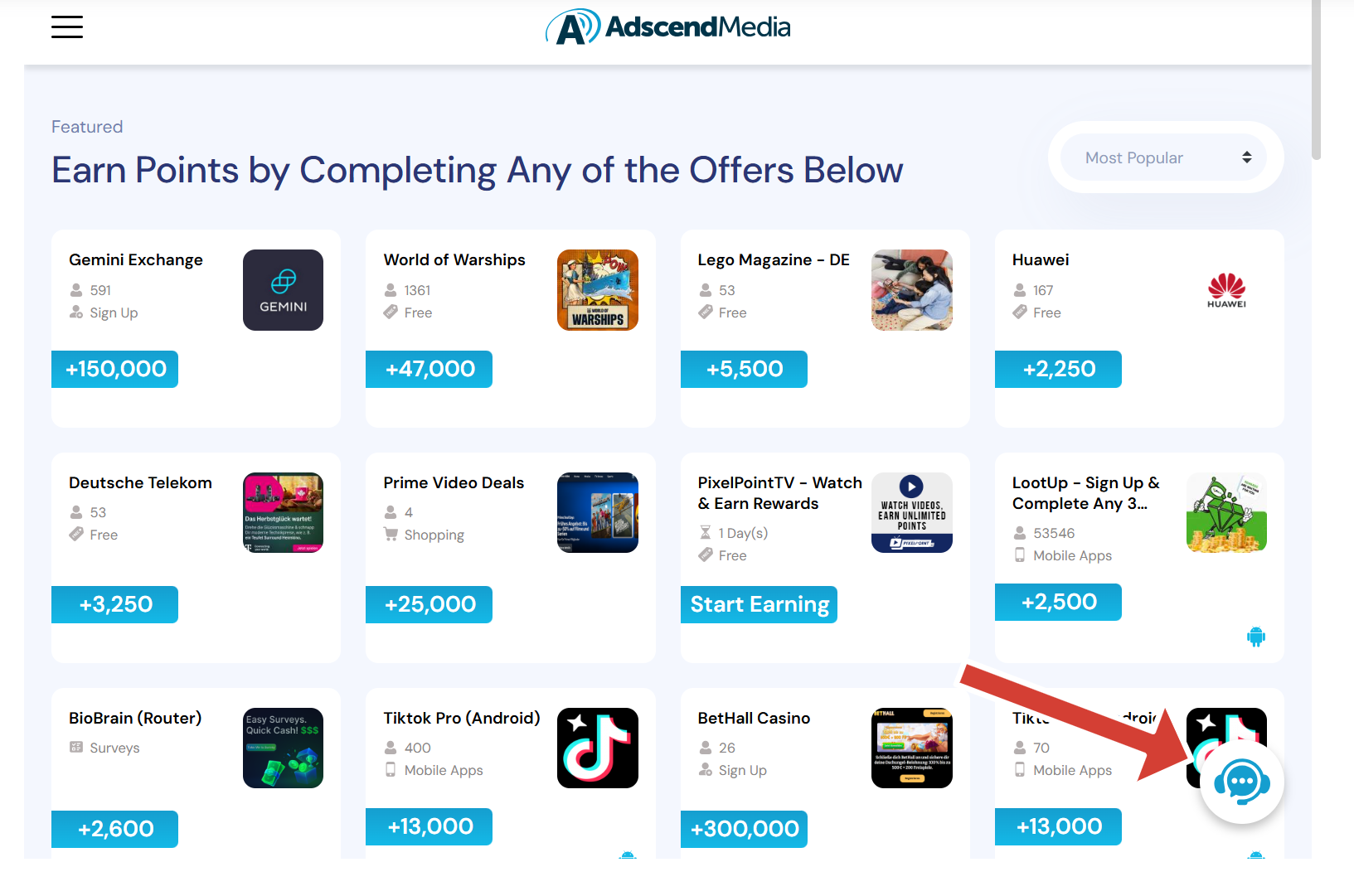
Task: Click the Lego Magazine photo thumbnail
Action: [x=912, y=290]
